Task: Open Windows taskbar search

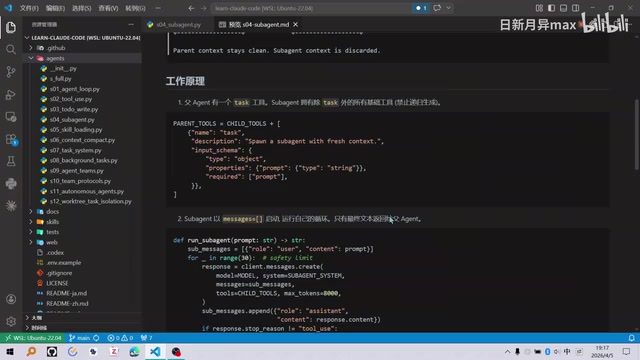Action: (31, 351)
